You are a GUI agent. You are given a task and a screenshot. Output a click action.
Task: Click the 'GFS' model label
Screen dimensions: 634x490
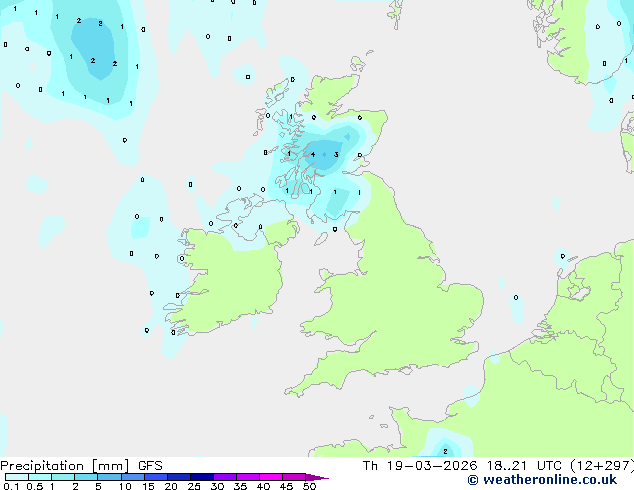click(150, 466)
